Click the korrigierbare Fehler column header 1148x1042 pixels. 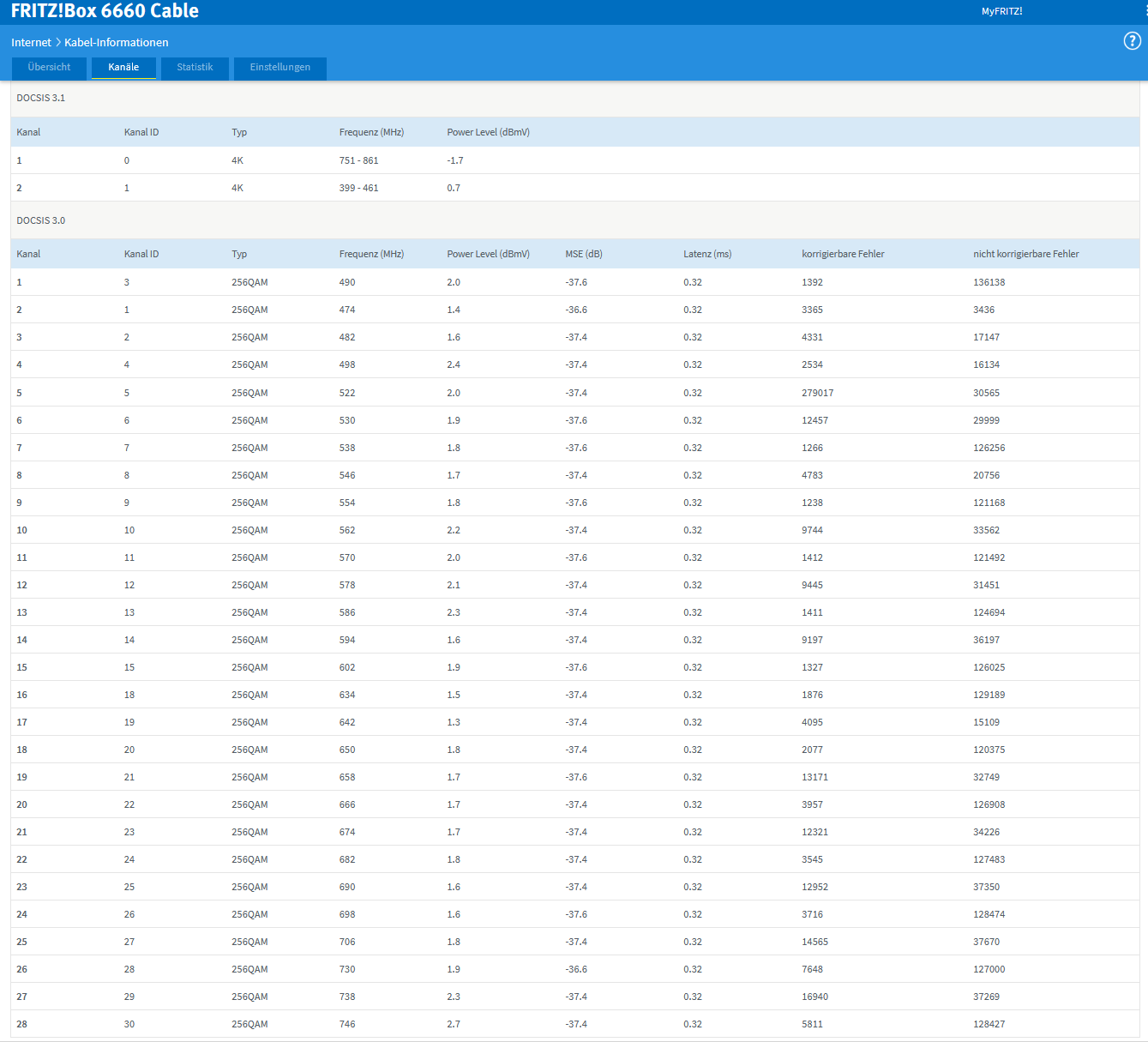pyautogui.click(x=843, y=254)
